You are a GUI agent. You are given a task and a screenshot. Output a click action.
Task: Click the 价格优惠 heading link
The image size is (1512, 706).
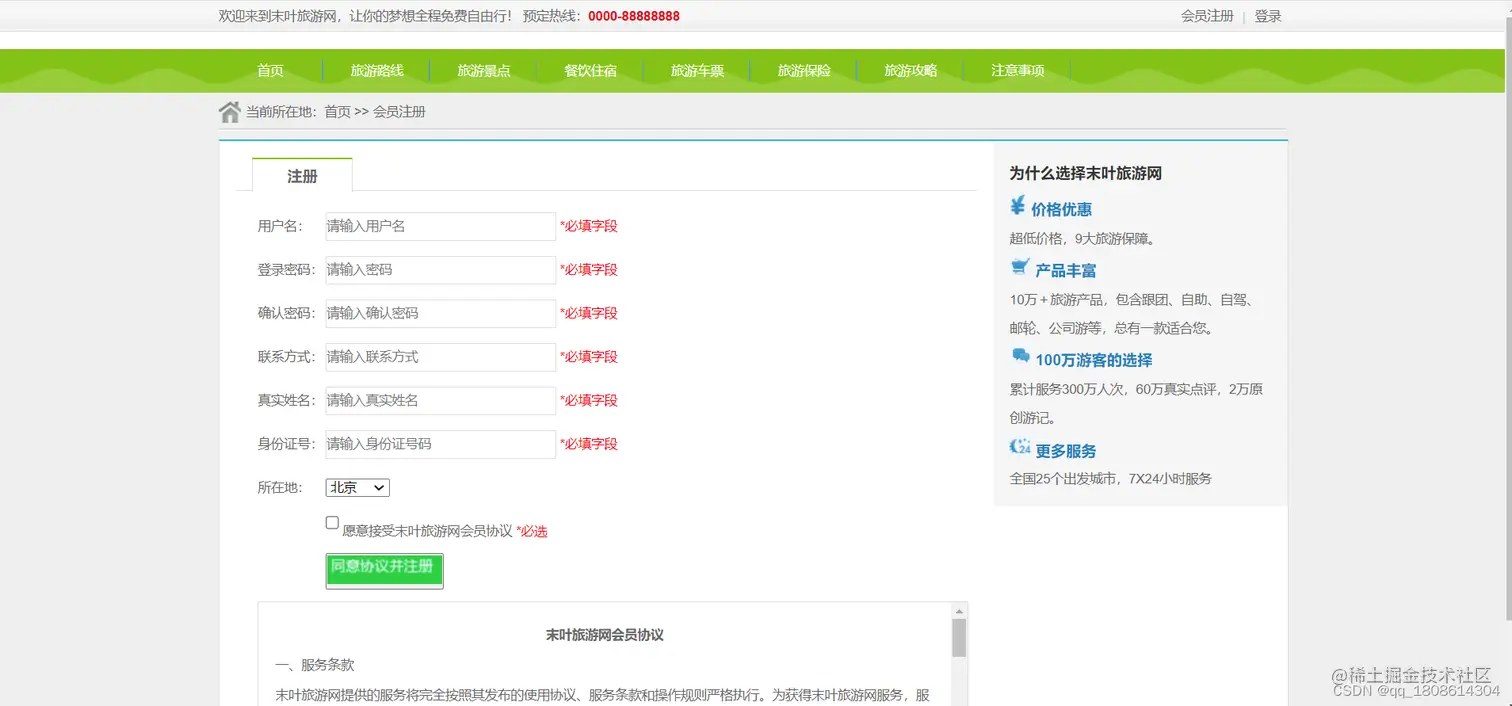point(1061,209)
